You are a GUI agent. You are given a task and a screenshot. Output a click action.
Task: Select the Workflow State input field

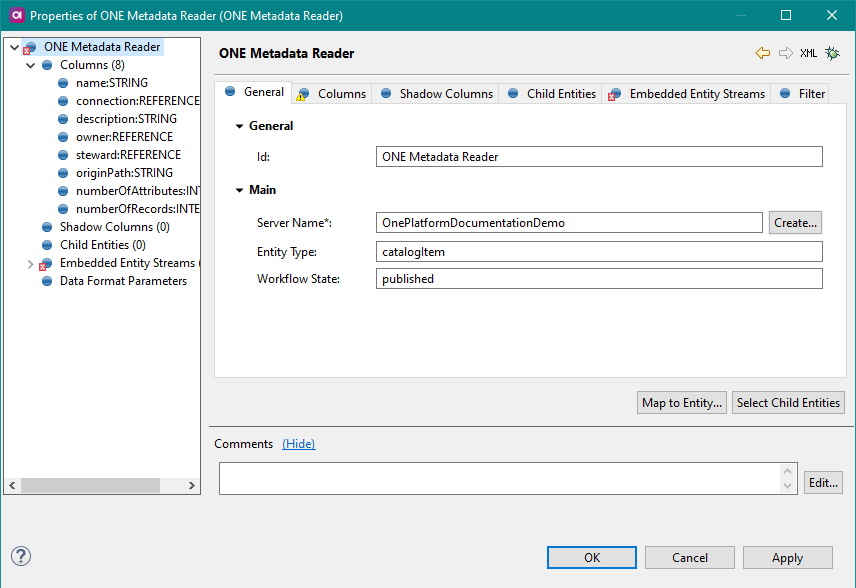coord(598,279)
